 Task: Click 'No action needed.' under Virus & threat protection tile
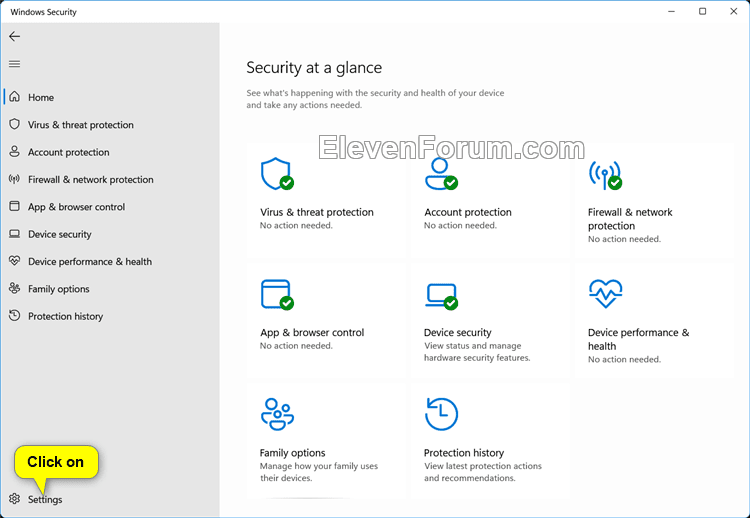(x=296, y=225)
